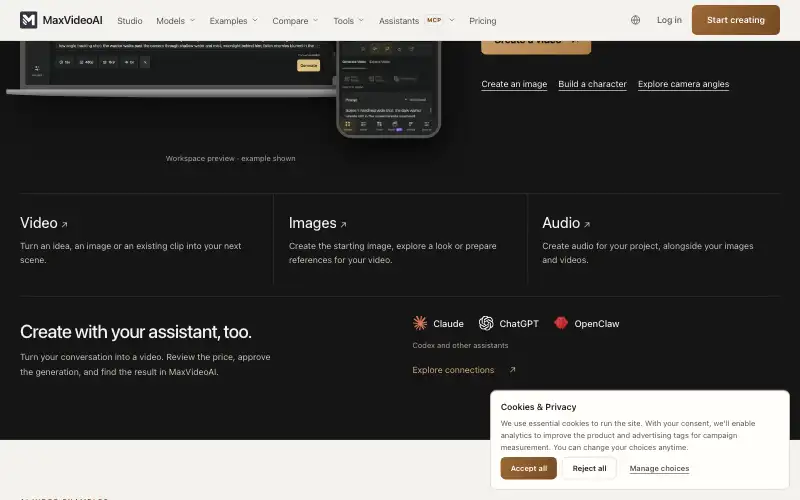Open the language globe selector
Viewport: 800px width, 500px height.
[x=635, y=20]
